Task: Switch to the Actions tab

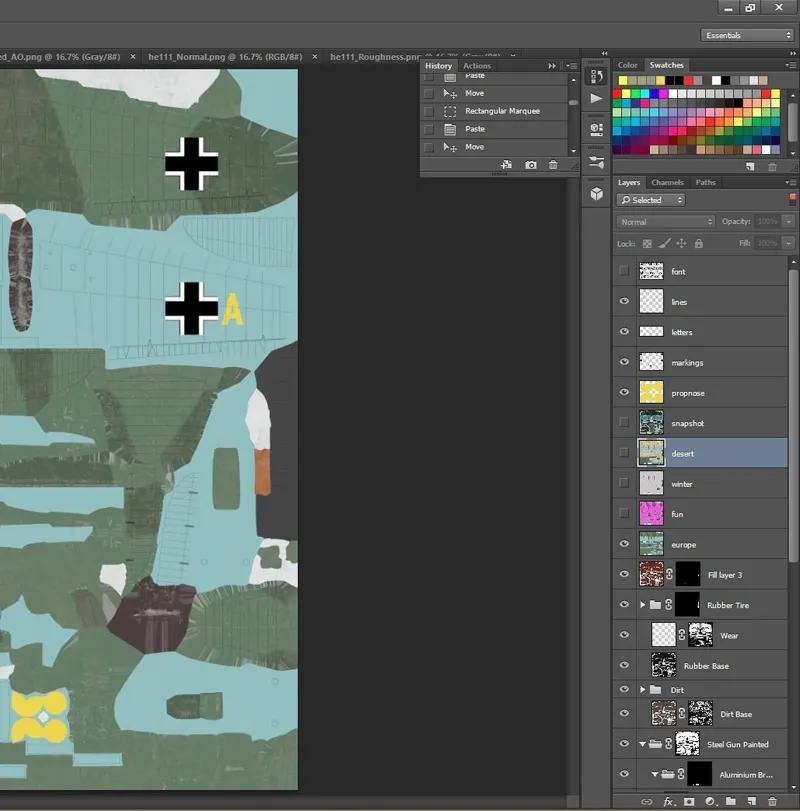Action: (x=477, y=66)
